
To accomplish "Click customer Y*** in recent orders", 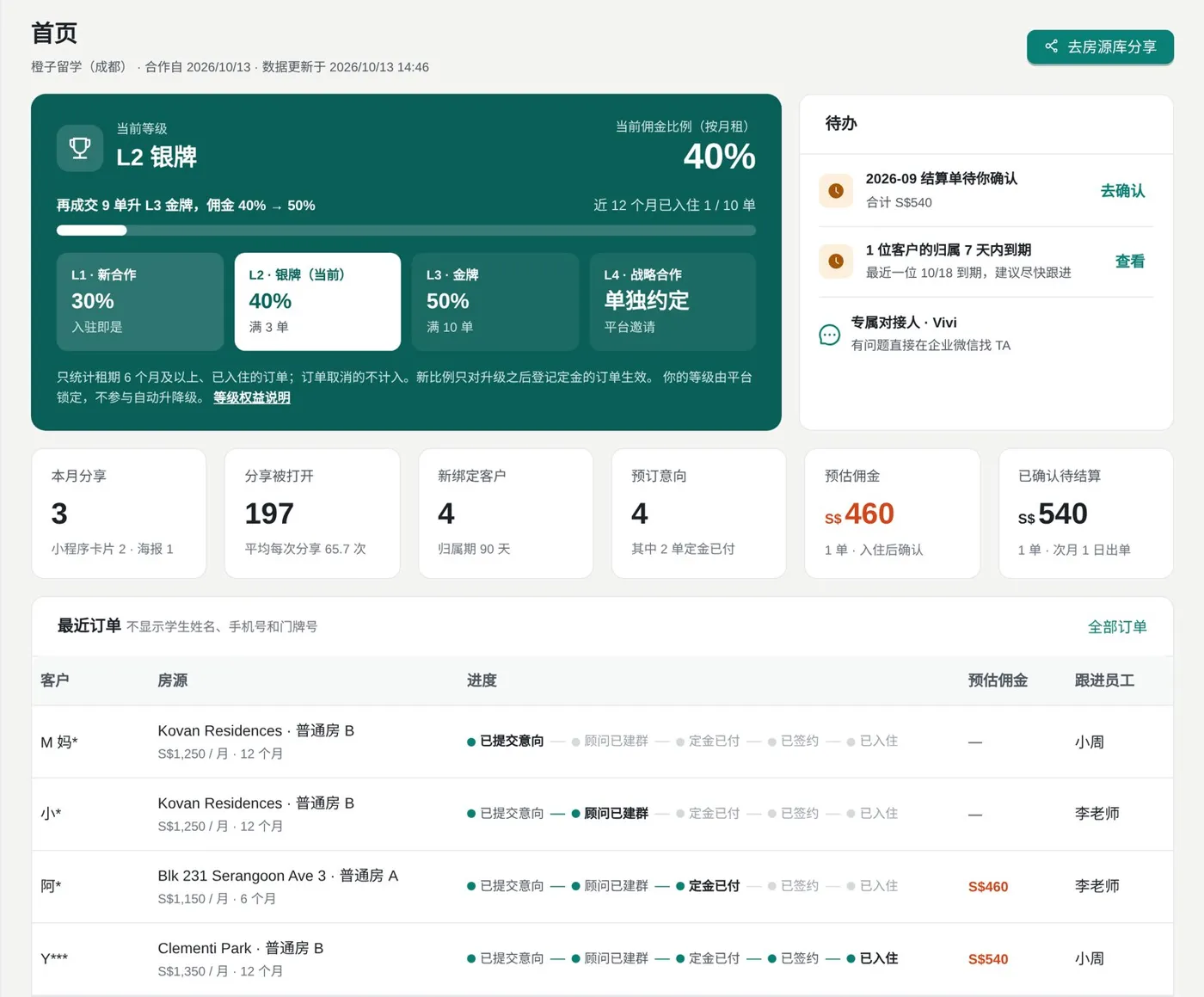I will point(54,958).
